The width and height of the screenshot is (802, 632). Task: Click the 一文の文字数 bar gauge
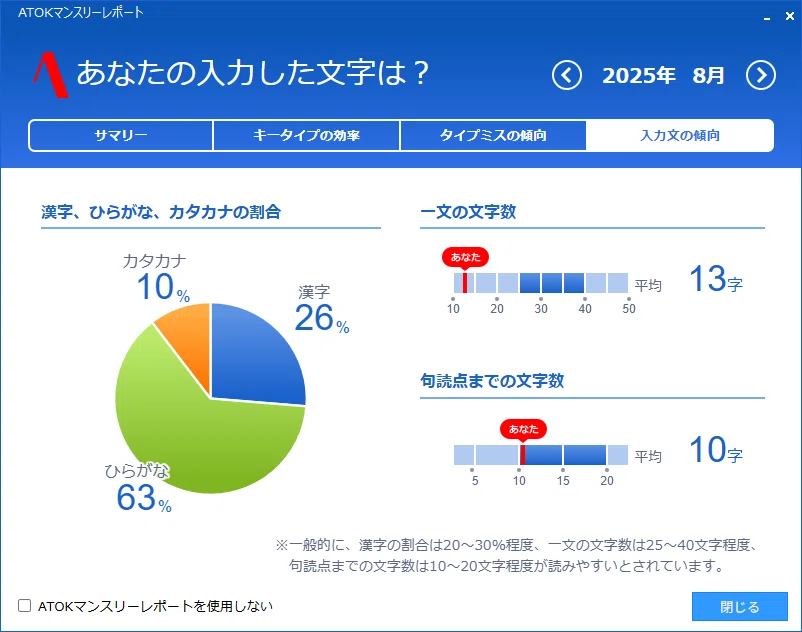(x=541, y=283)
